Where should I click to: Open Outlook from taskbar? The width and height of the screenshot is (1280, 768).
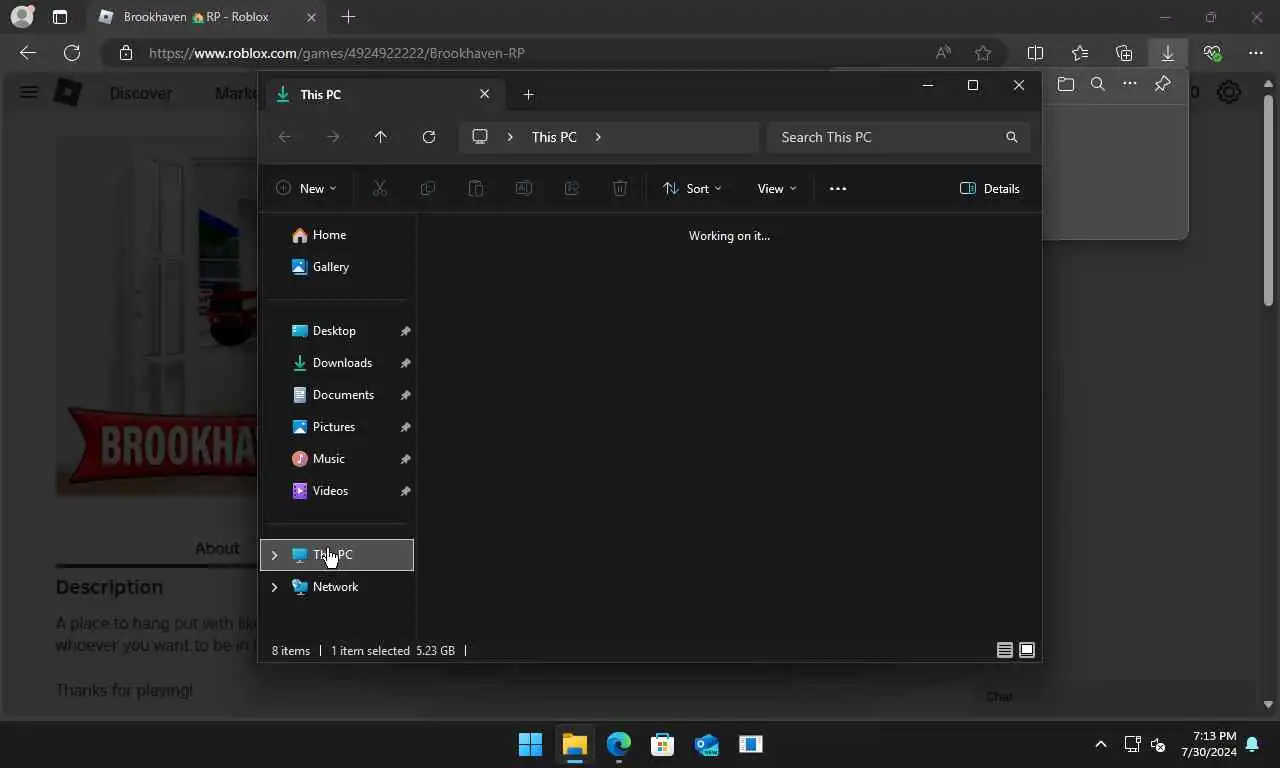click(x=706, y=744)
